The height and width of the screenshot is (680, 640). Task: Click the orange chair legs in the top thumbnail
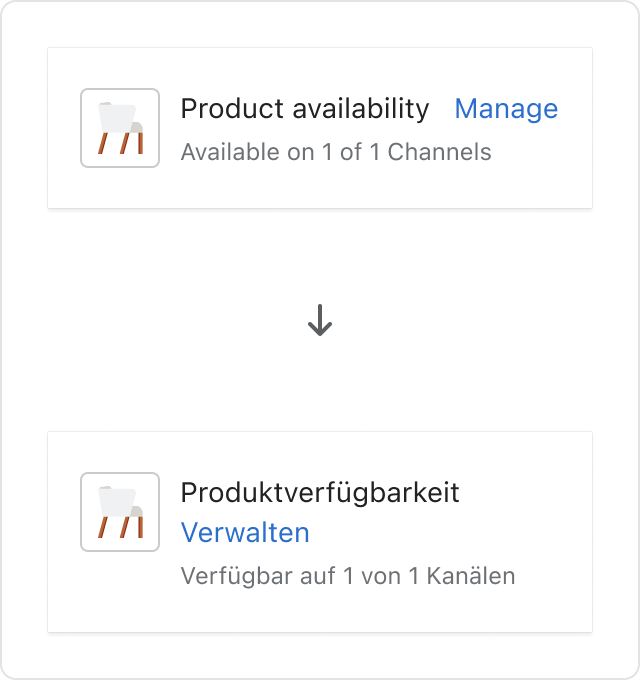point(121,143)
